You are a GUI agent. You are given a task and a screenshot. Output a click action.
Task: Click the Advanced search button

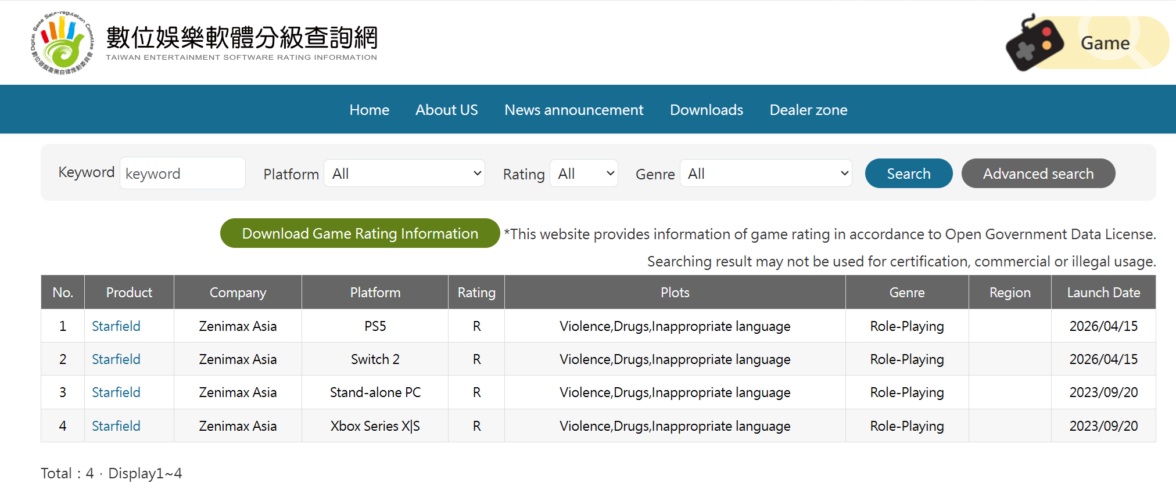[x=1038, y=174]
